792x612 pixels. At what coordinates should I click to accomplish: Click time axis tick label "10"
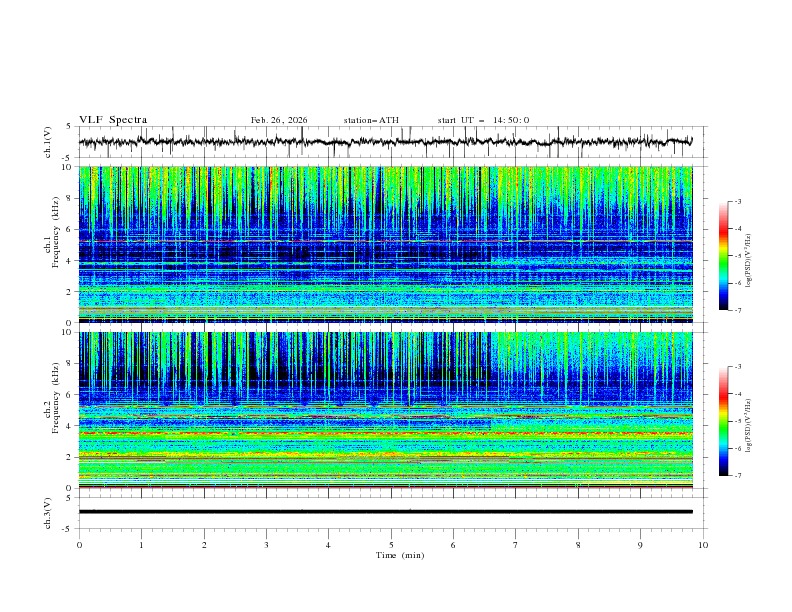pyautogui.click(x=703, y=545)
